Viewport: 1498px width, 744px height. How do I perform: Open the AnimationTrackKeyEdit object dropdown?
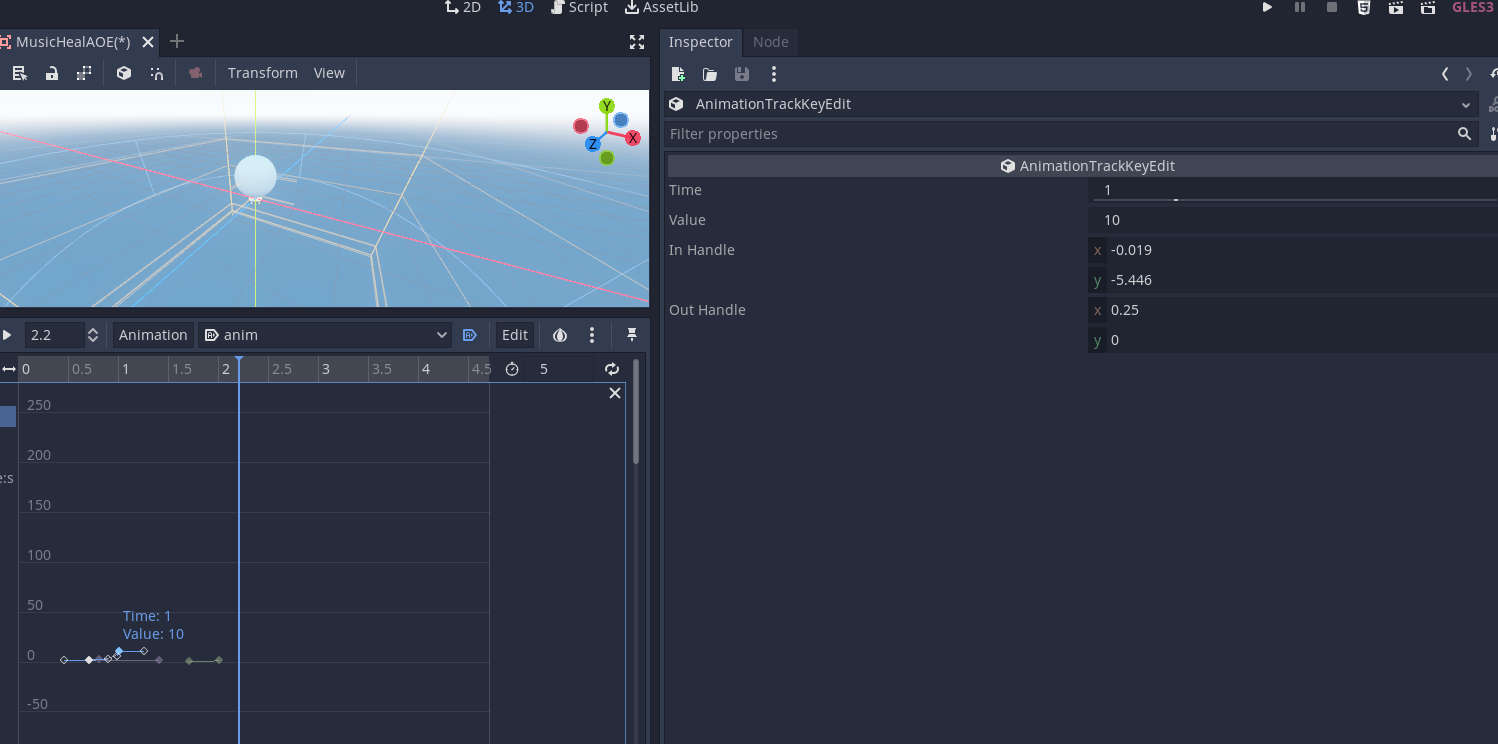coord(1071,104)
